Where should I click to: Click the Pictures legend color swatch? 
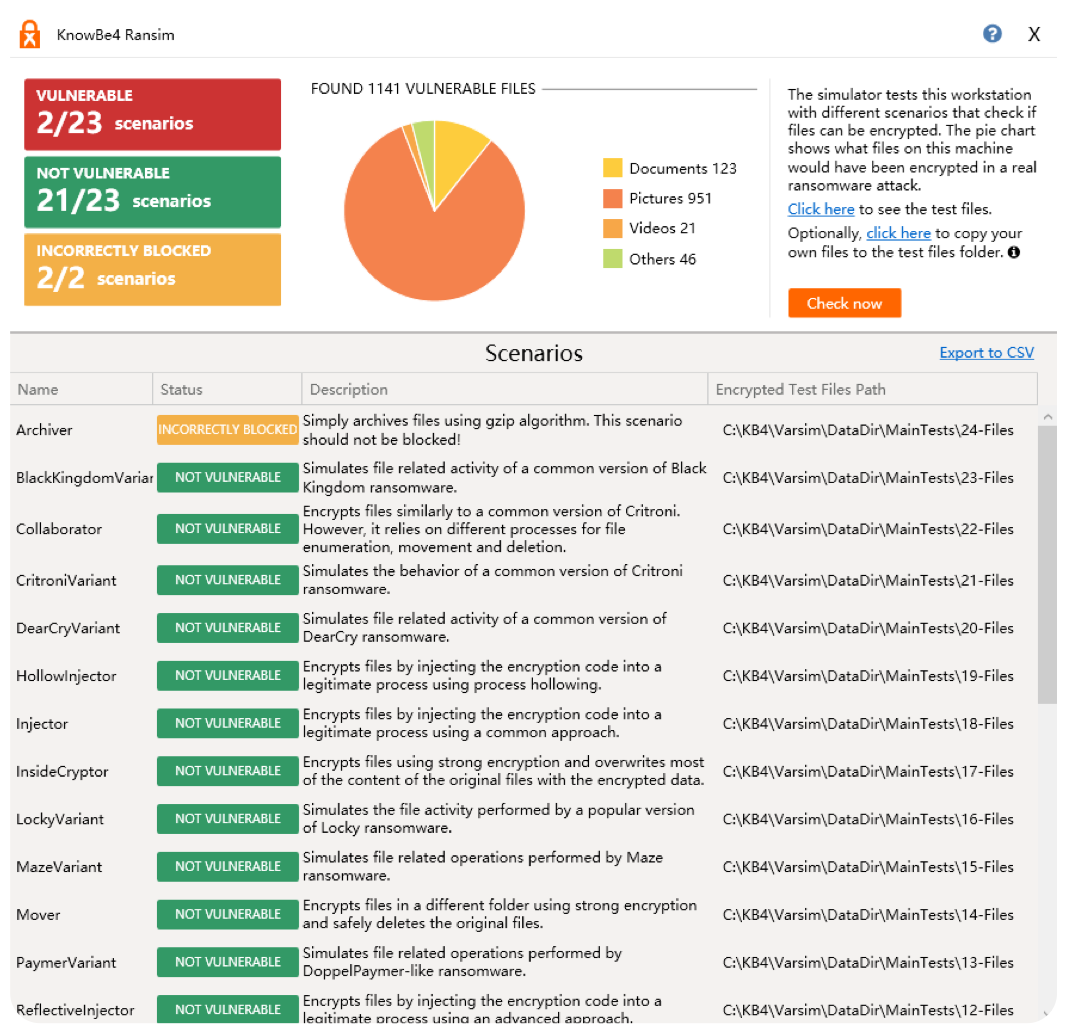(612, 198)
